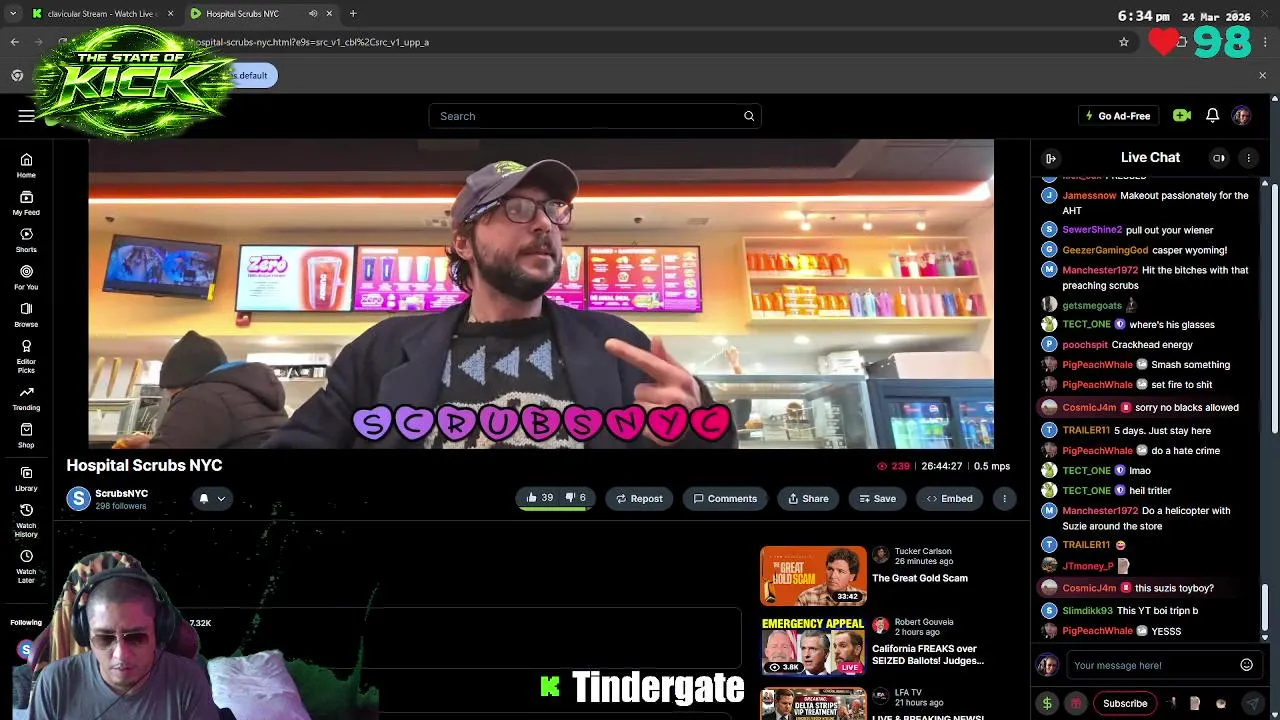The height and width of the screenshot is (720, 1280).
Task: Pop out the Live Chat window
Action: (x=1219, y=158)
